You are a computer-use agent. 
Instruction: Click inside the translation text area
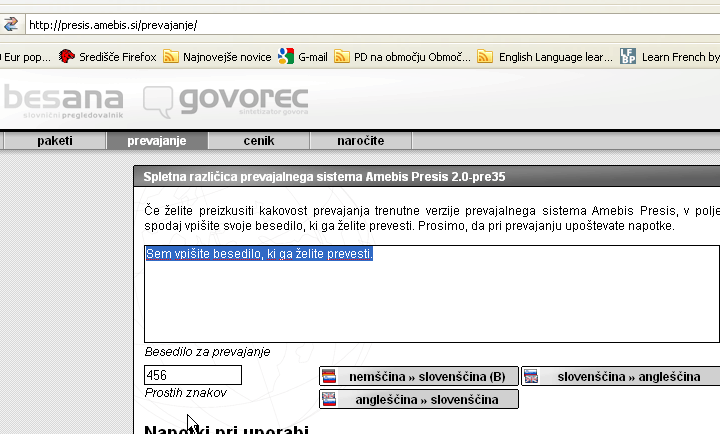click(x=432, y=294)
